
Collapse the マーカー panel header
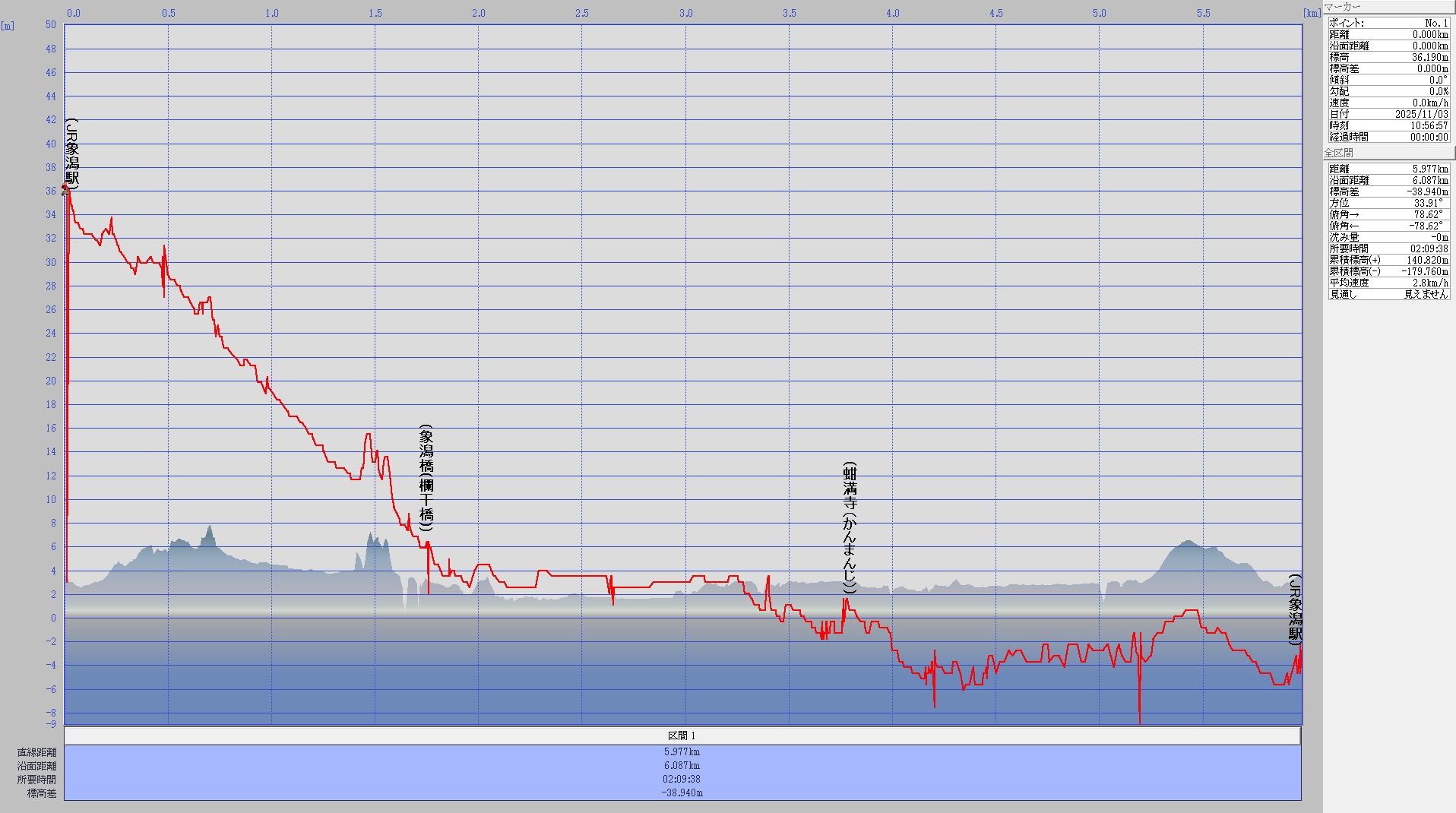[1388, 7]
